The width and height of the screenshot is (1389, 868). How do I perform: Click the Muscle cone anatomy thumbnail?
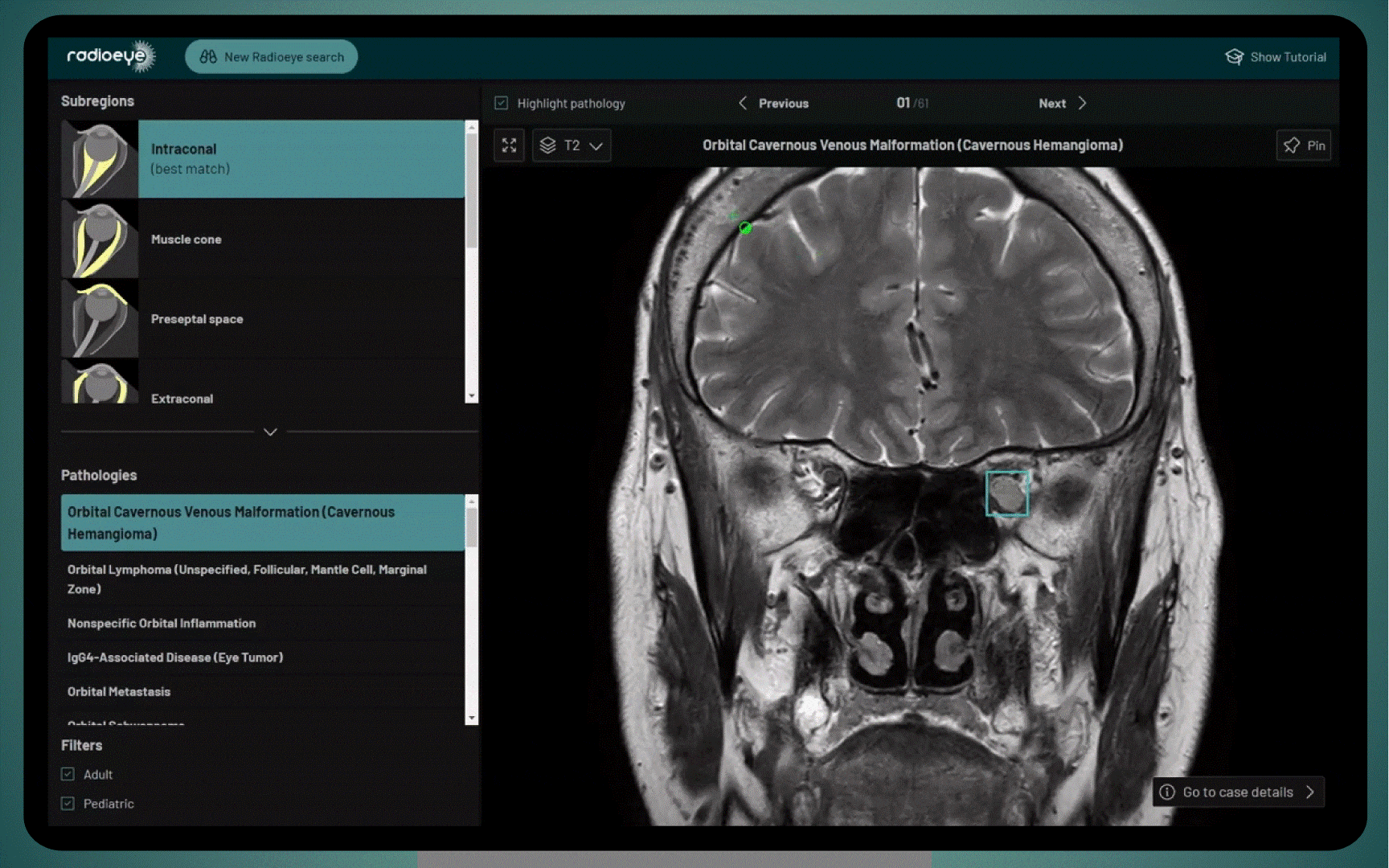(100, 239)
